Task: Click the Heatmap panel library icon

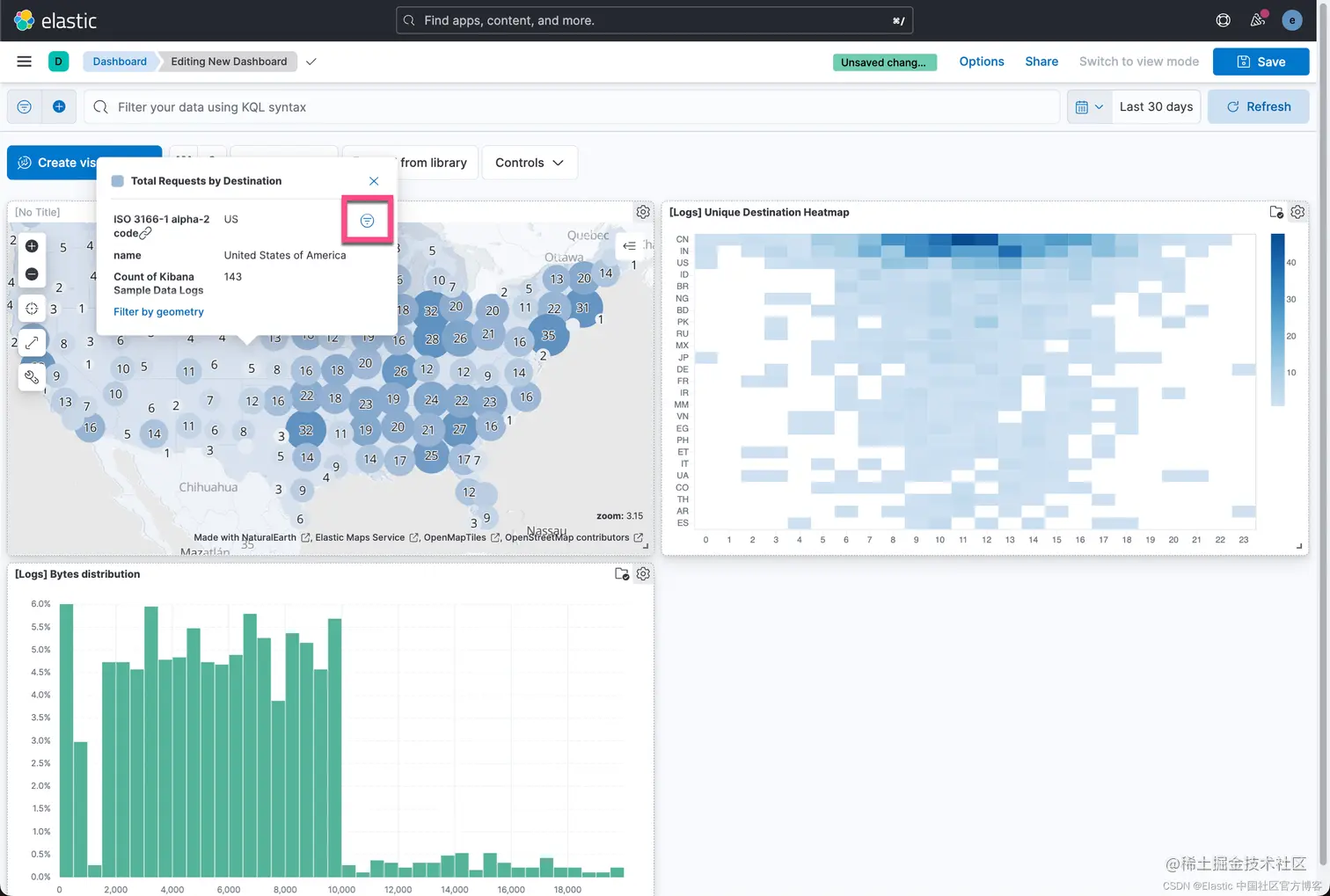Action: point(1276,212)
